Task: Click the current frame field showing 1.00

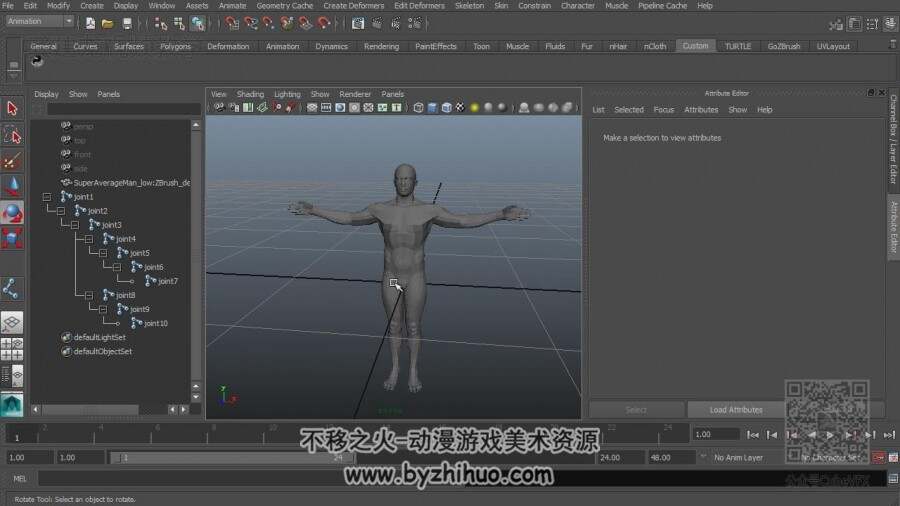Action: (x=715, y=434)
